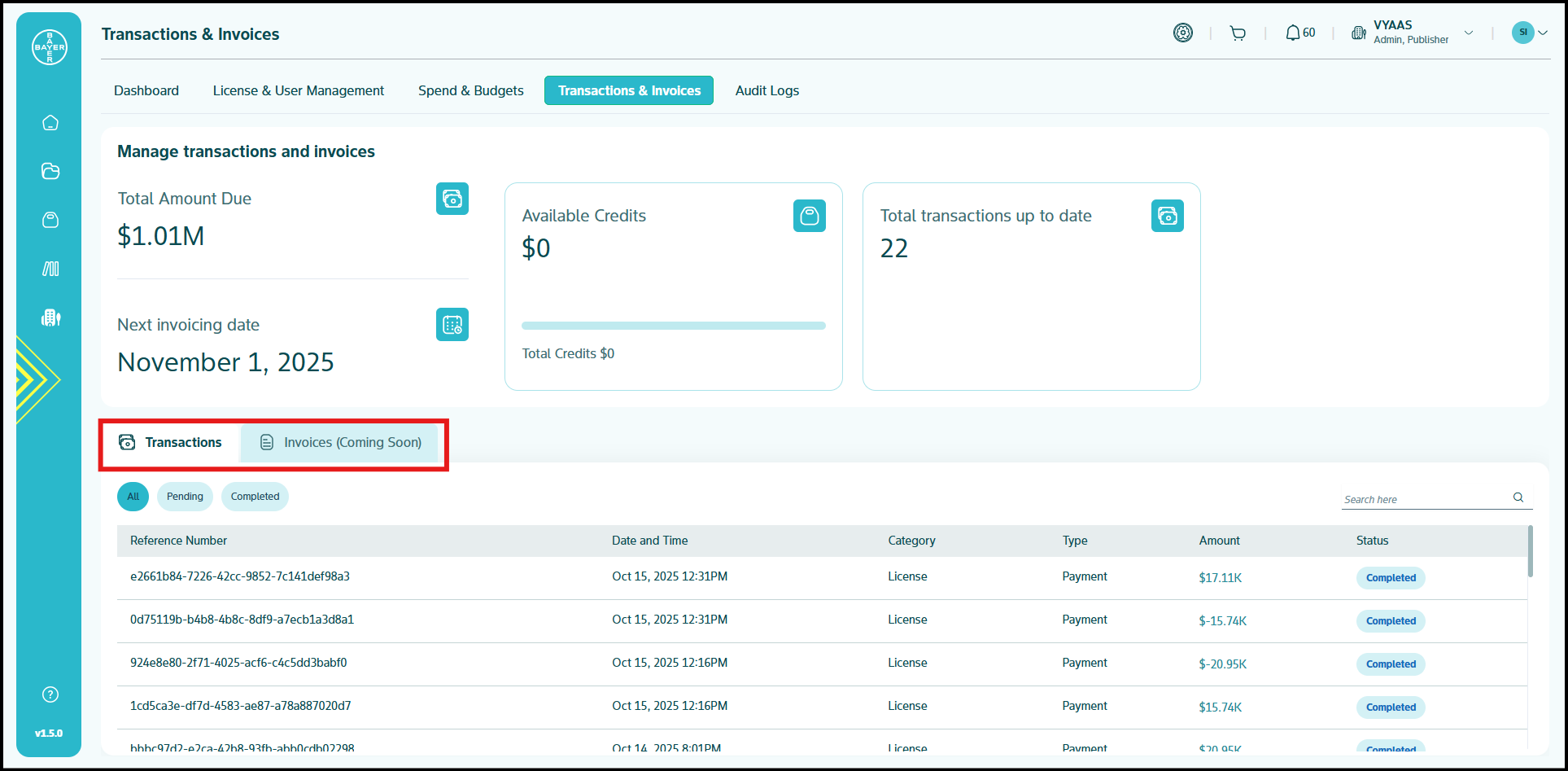The height and width of the screenshot is (771, 1568).
Task: Click the Bayer logo in the sidebar
Action: tap(50, 47)
